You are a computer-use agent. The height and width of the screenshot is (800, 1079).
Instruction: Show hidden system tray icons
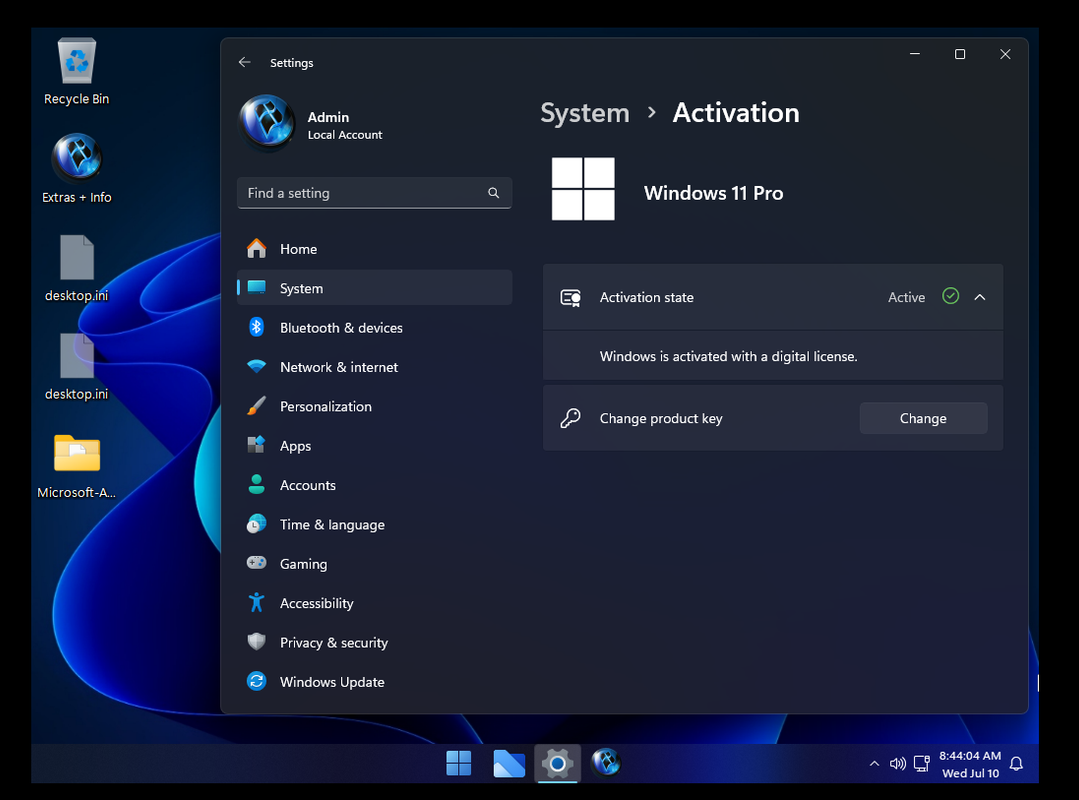[x=874, y=764]
